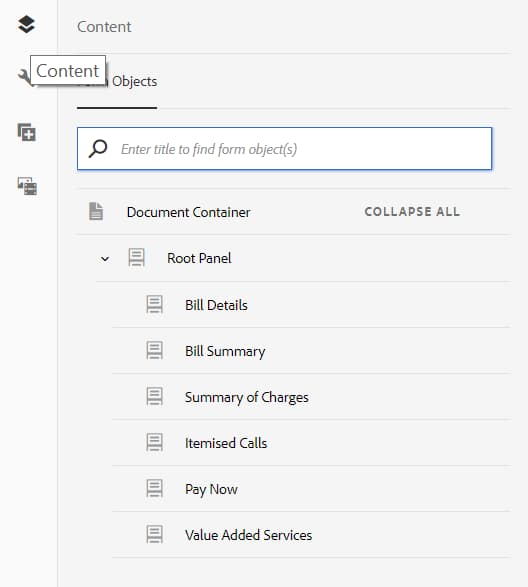Open the Assets image icon in sidebar
This screenshot has height=587, width=528.
click(x=27, y=186)
